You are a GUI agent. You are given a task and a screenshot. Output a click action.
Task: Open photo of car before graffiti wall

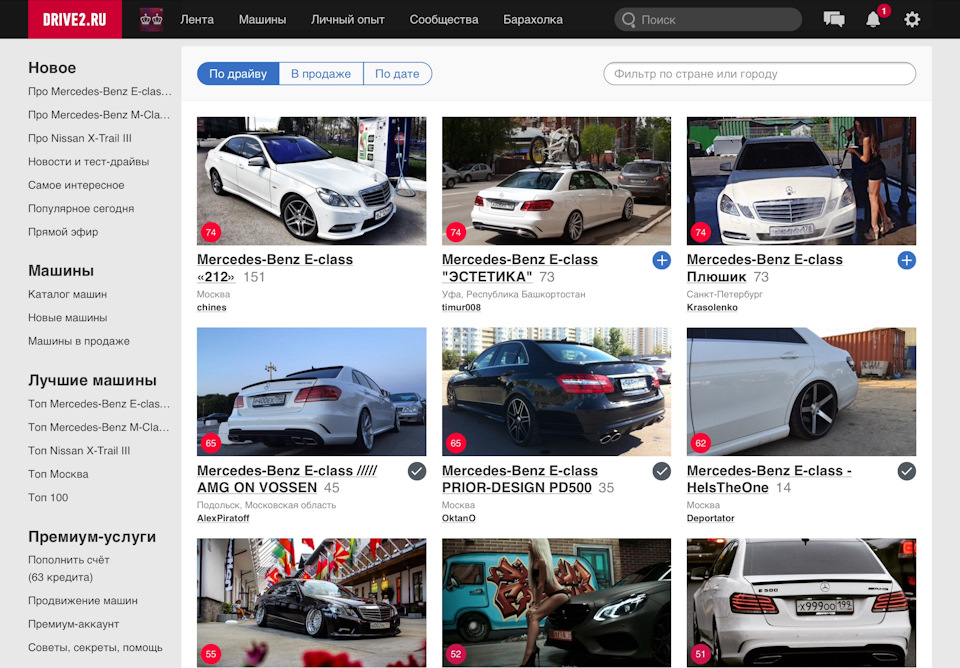(557, 602)
